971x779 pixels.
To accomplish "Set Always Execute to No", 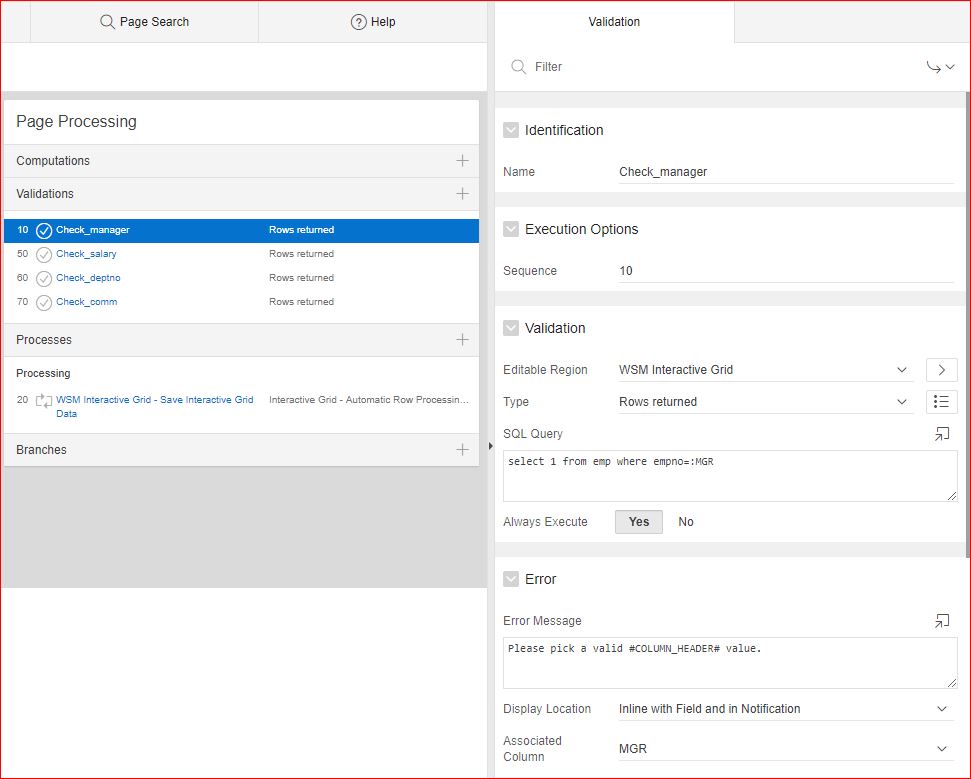I will (686, 522).
